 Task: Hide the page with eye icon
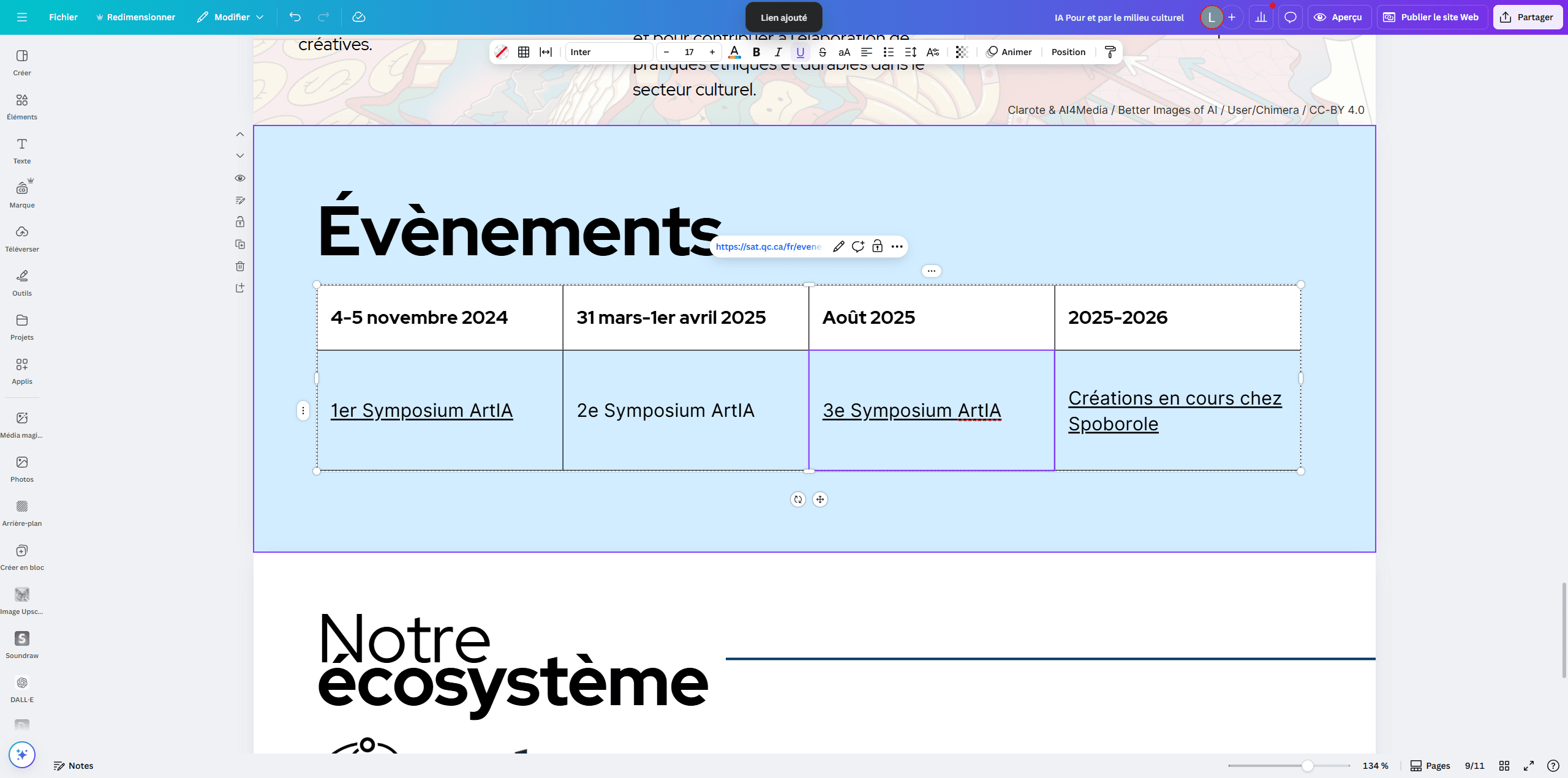(x=240, y=178)
